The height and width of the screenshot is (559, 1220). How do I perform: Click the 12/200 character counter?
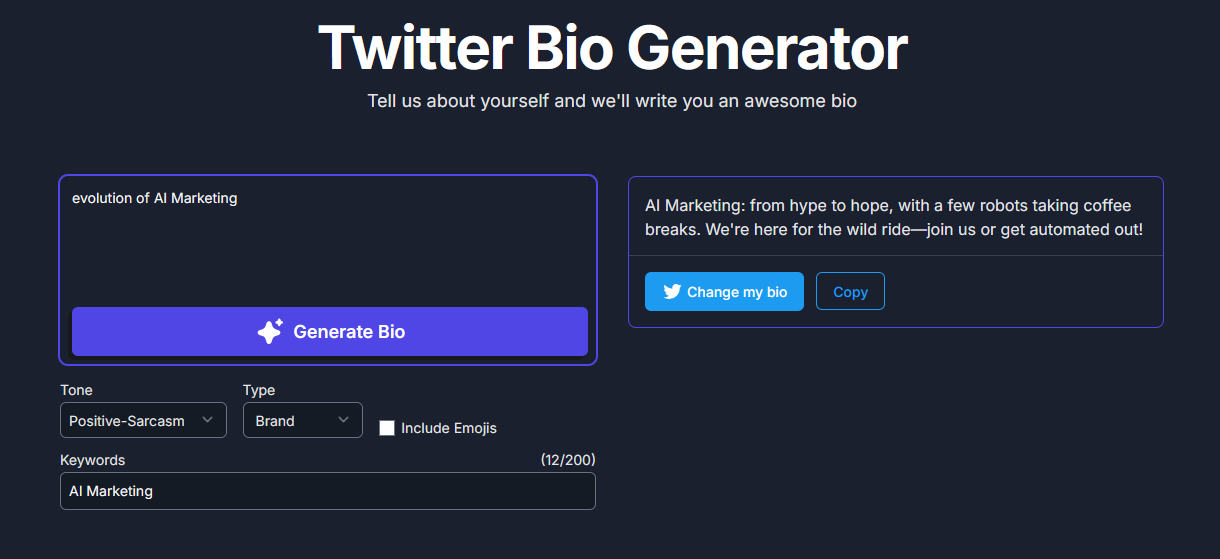pyautogui.click(x=568, y=460)
